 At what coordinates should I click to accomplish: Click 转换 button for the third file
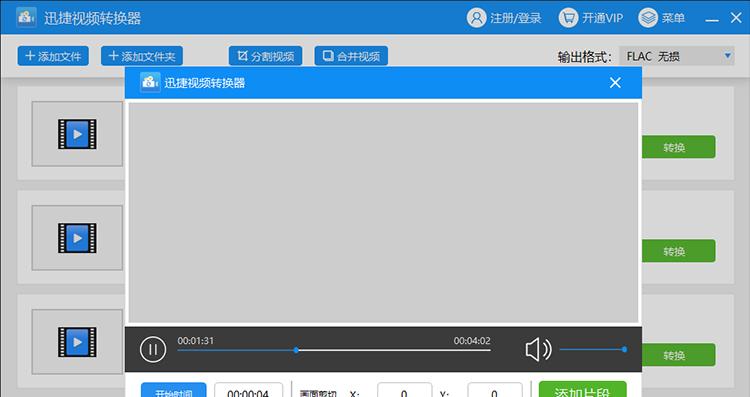point(678,354)
